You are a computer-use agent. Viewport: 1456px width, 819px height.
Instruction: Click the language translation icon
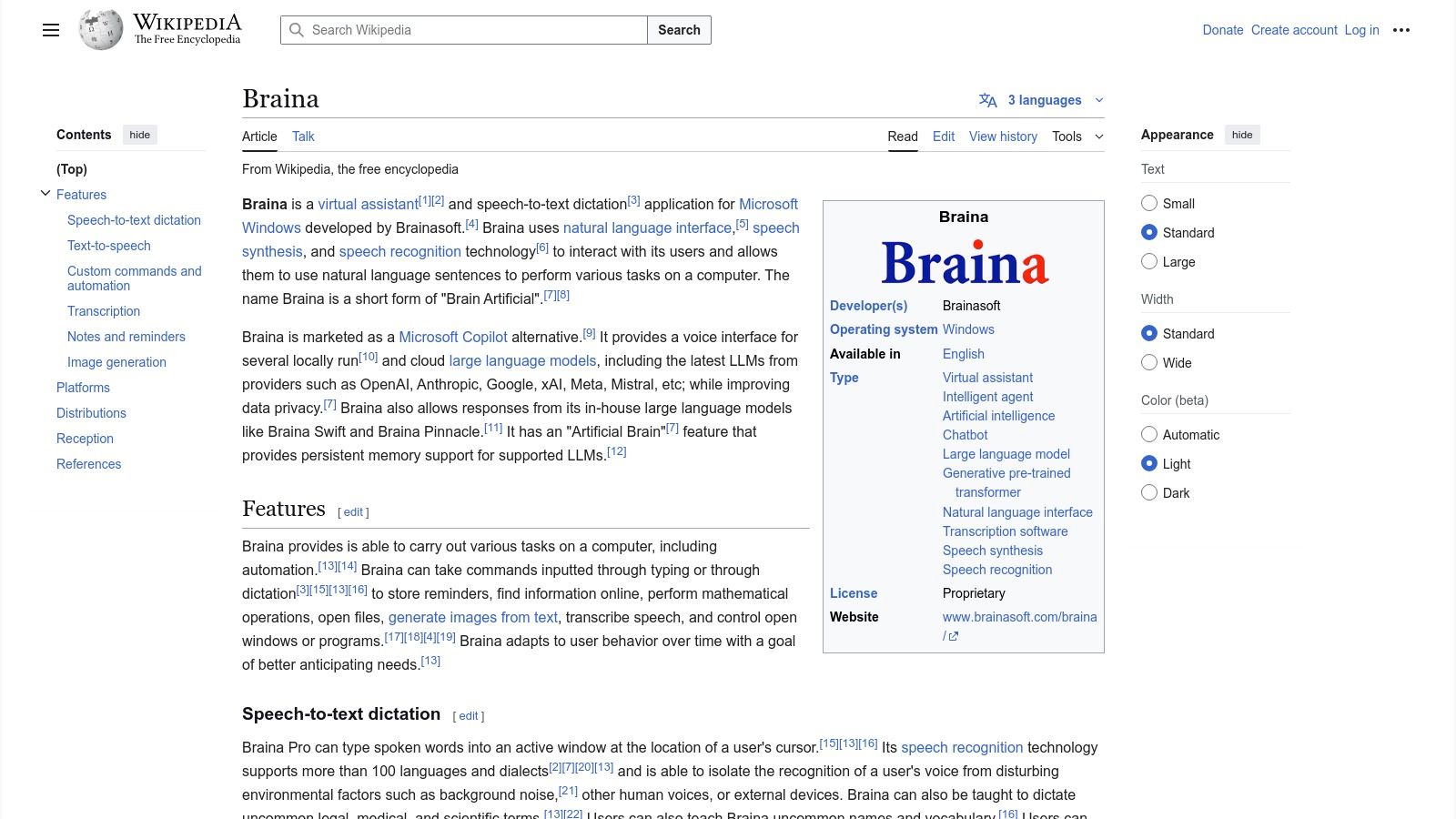987,100
